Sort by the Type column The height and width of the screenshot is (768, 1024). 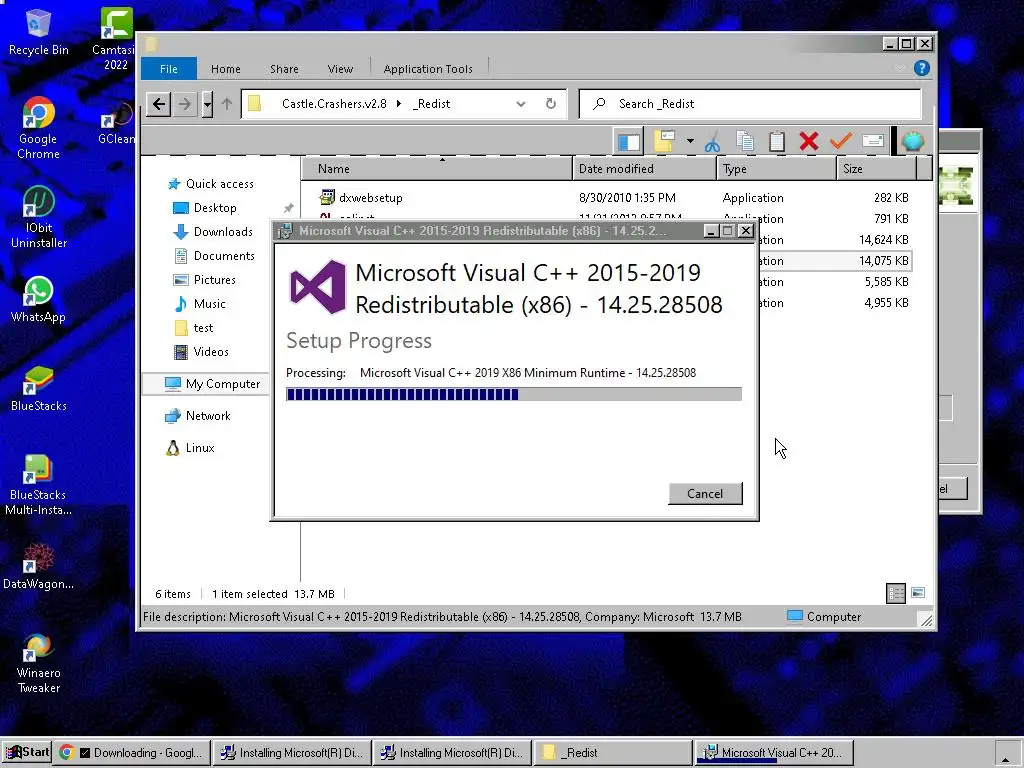pos(776,168)
